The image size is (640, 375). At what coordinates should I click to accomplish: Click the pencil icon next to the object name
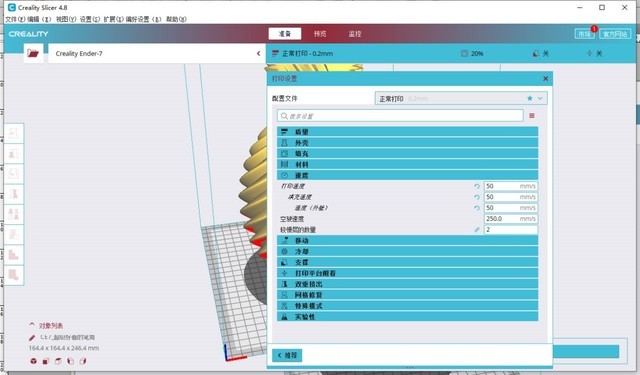click(32, 338)
